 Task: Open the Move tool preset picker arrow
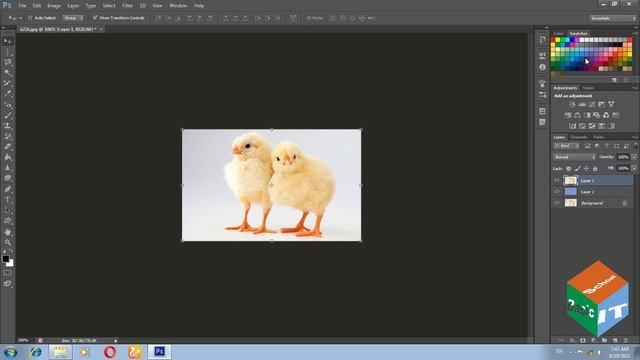(x=20, y=18)
